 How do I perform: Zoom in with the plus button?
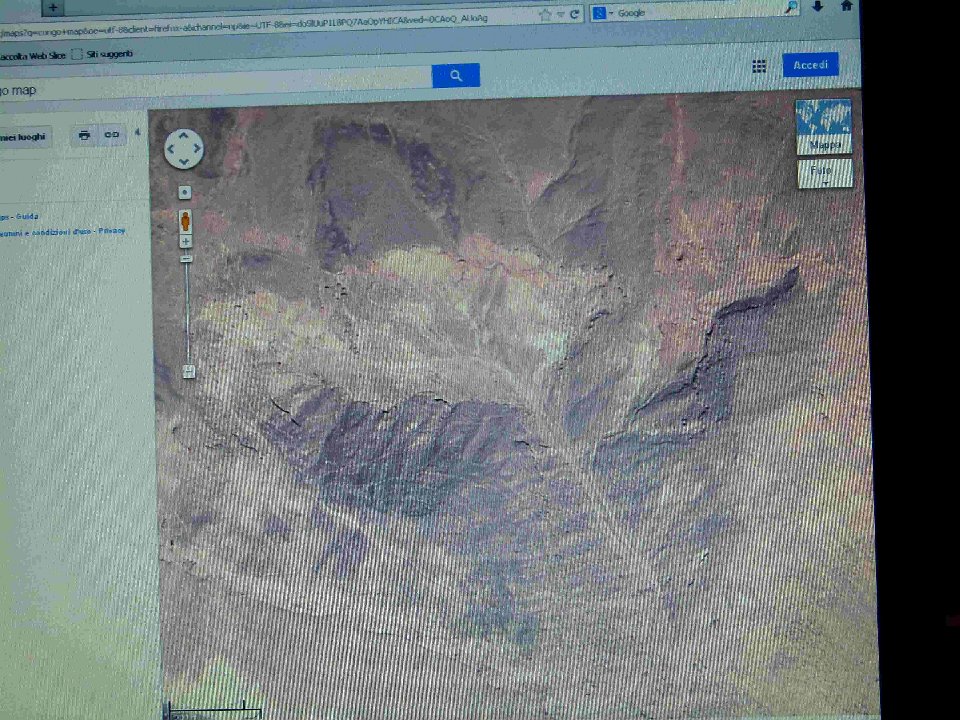tap(185, 242)
